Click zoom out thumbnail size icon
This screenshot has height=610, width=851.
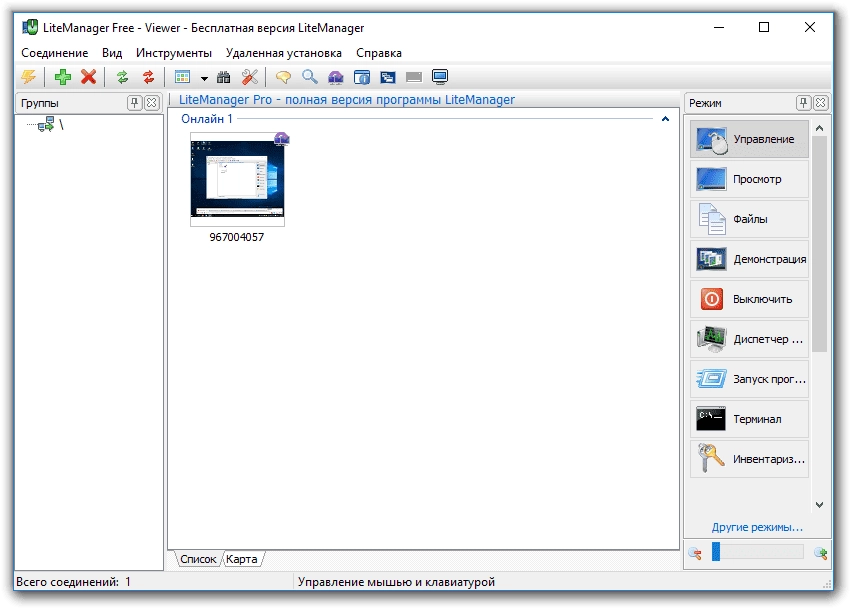point(695,554)
